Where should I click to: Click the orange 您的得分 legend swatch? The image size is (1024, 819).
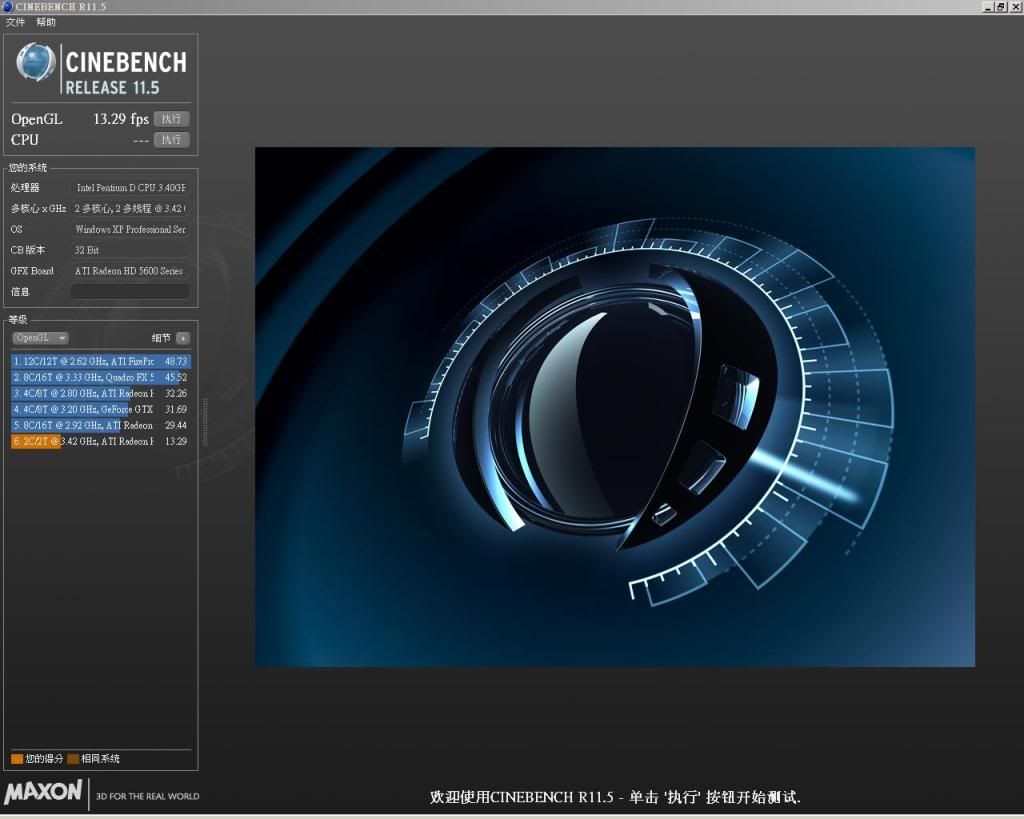pyautogui.click(x=17, y=759)
